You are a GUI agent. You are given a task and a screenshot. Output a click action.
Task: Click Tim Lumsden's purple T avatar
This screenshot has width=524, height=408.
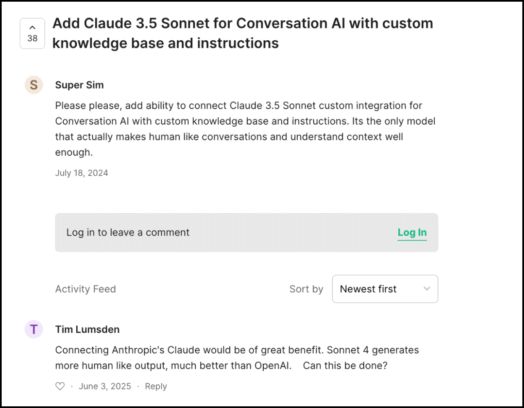(x=34, y=329)
